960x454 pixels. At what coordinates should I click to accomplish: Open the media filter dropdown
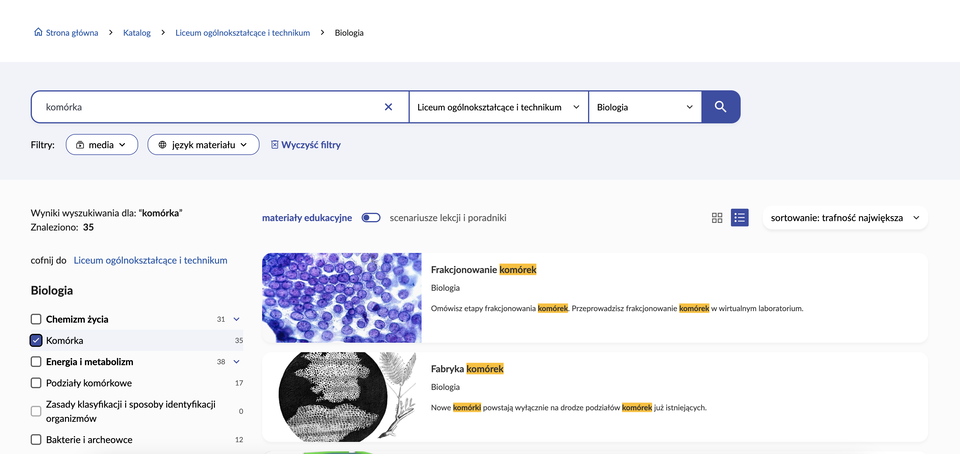[102, 145]
